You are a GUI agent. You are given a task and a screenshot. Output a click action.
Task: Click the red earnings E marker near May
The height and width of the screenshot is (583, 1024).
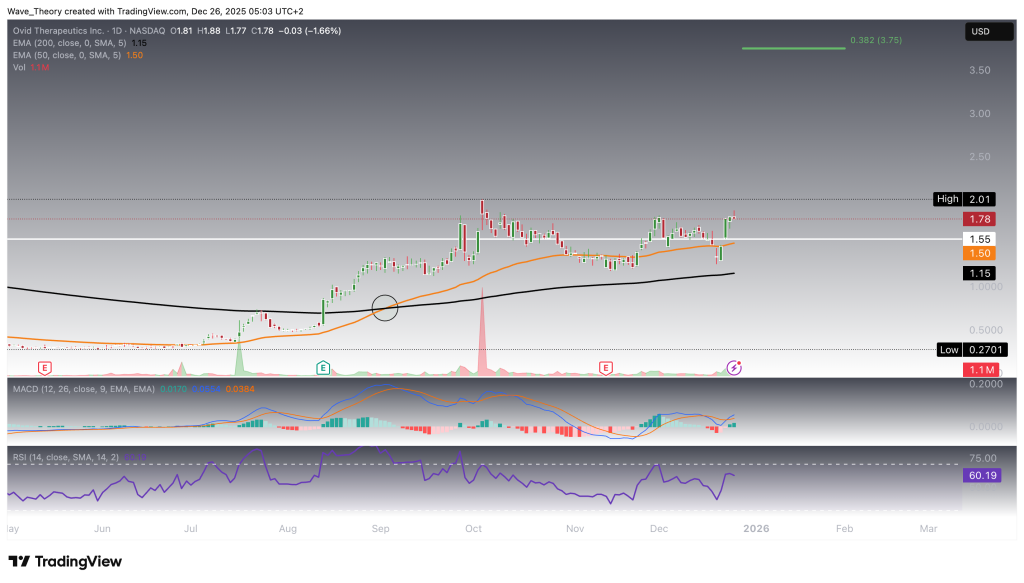point(43,367)
